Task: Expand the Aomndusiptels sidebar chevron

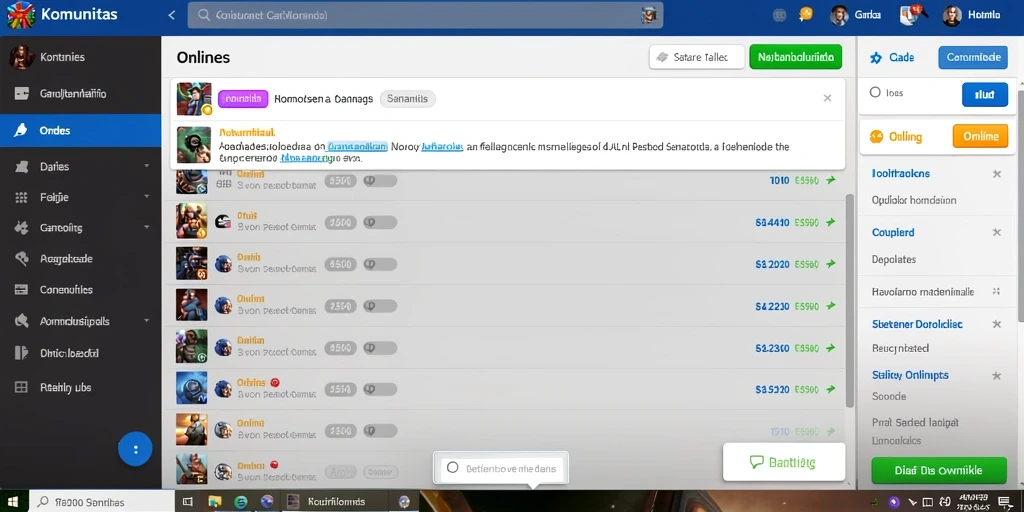Action: click(147, 321)
